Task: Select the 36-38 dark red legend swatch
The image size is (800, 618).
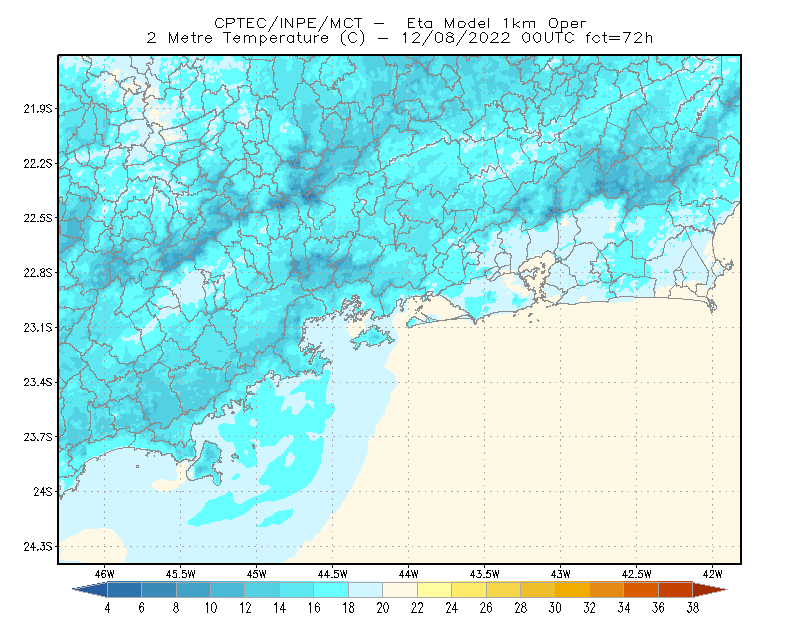Action: 675,590
